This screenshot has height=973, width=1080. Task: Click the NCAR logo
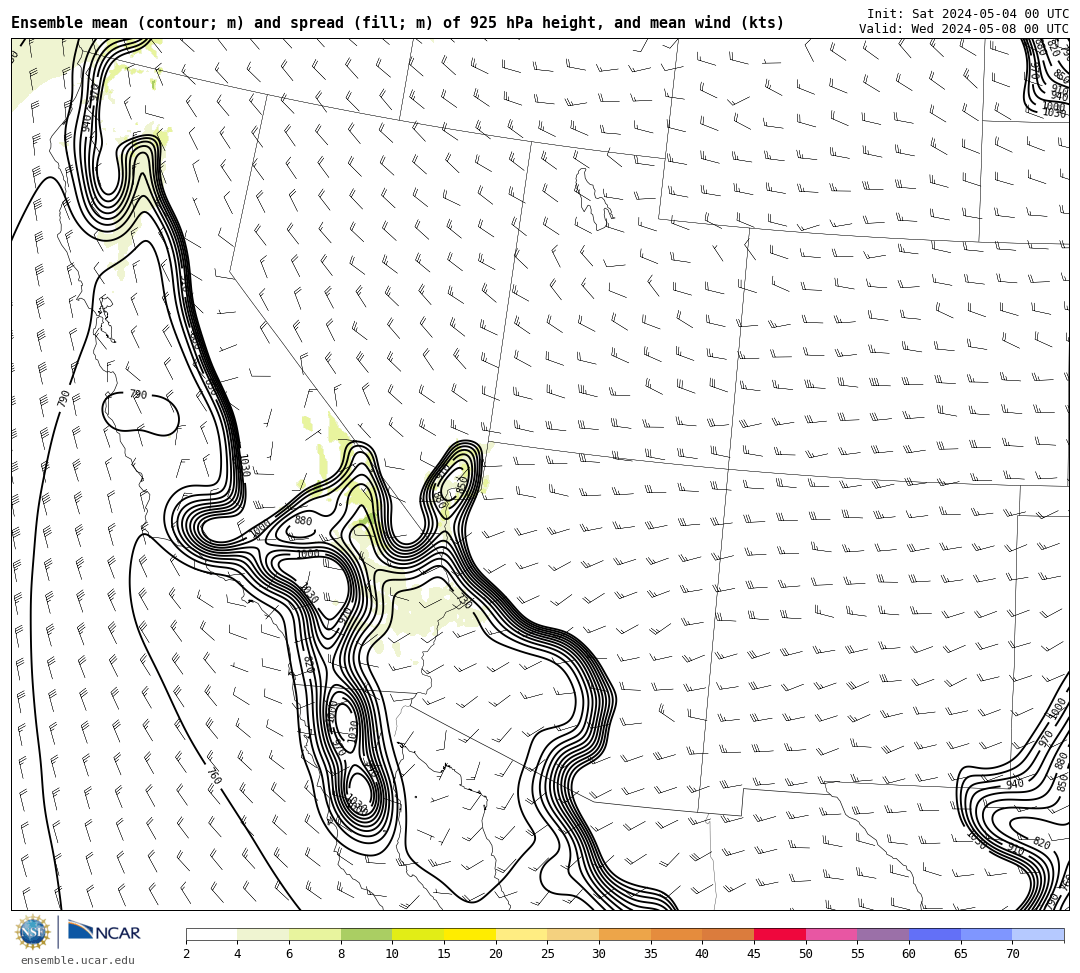(104, 932)
